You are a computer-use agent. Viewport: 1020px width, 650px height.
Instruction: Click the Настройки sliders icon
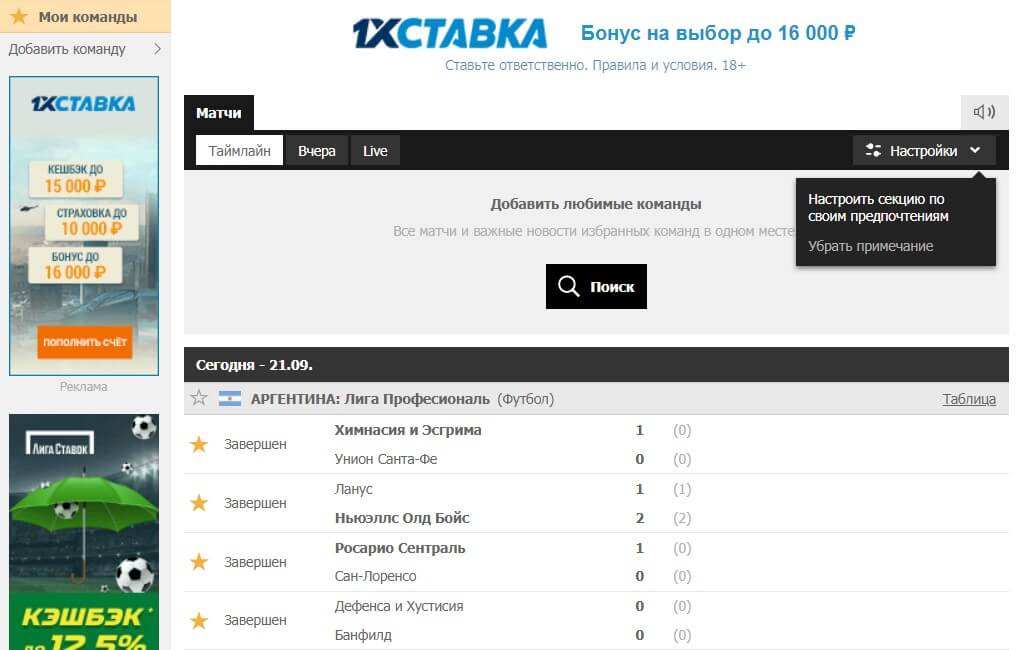(x=873, y=150)
